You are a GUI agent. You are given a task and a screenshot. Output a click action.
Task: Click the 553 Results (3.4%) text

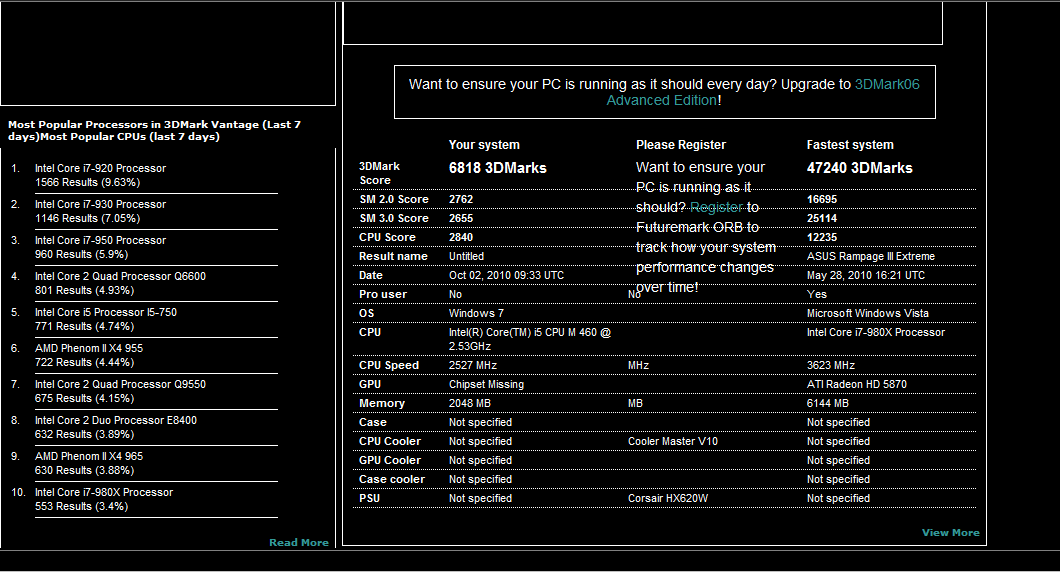click(81, 506)
